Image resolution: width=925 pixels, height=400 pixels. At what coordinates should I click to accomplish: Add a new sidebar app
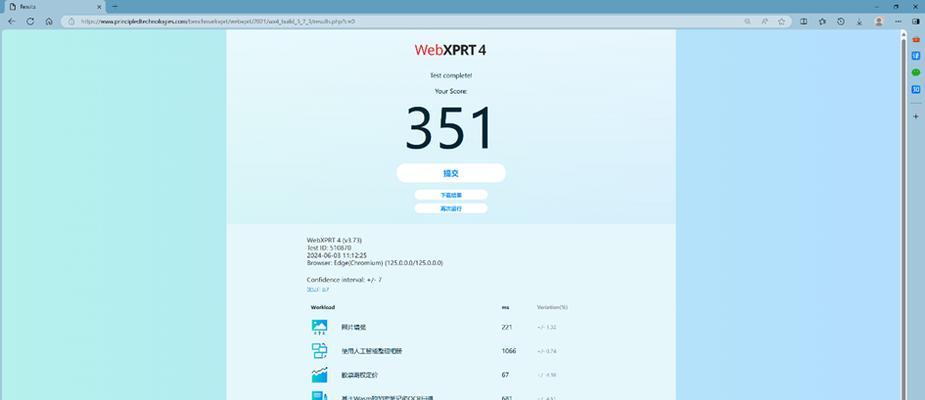(916, 116)
